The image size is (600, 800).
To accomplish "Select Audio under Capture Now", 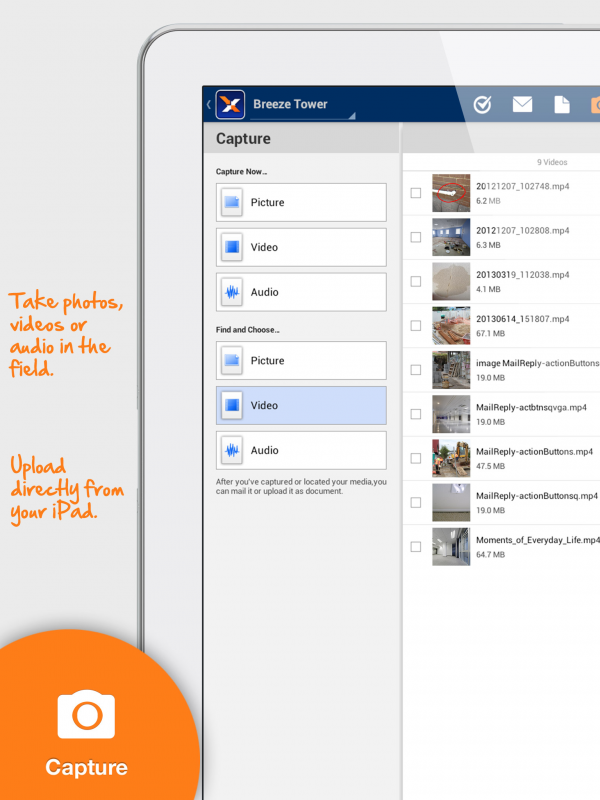I will [301, 292].
